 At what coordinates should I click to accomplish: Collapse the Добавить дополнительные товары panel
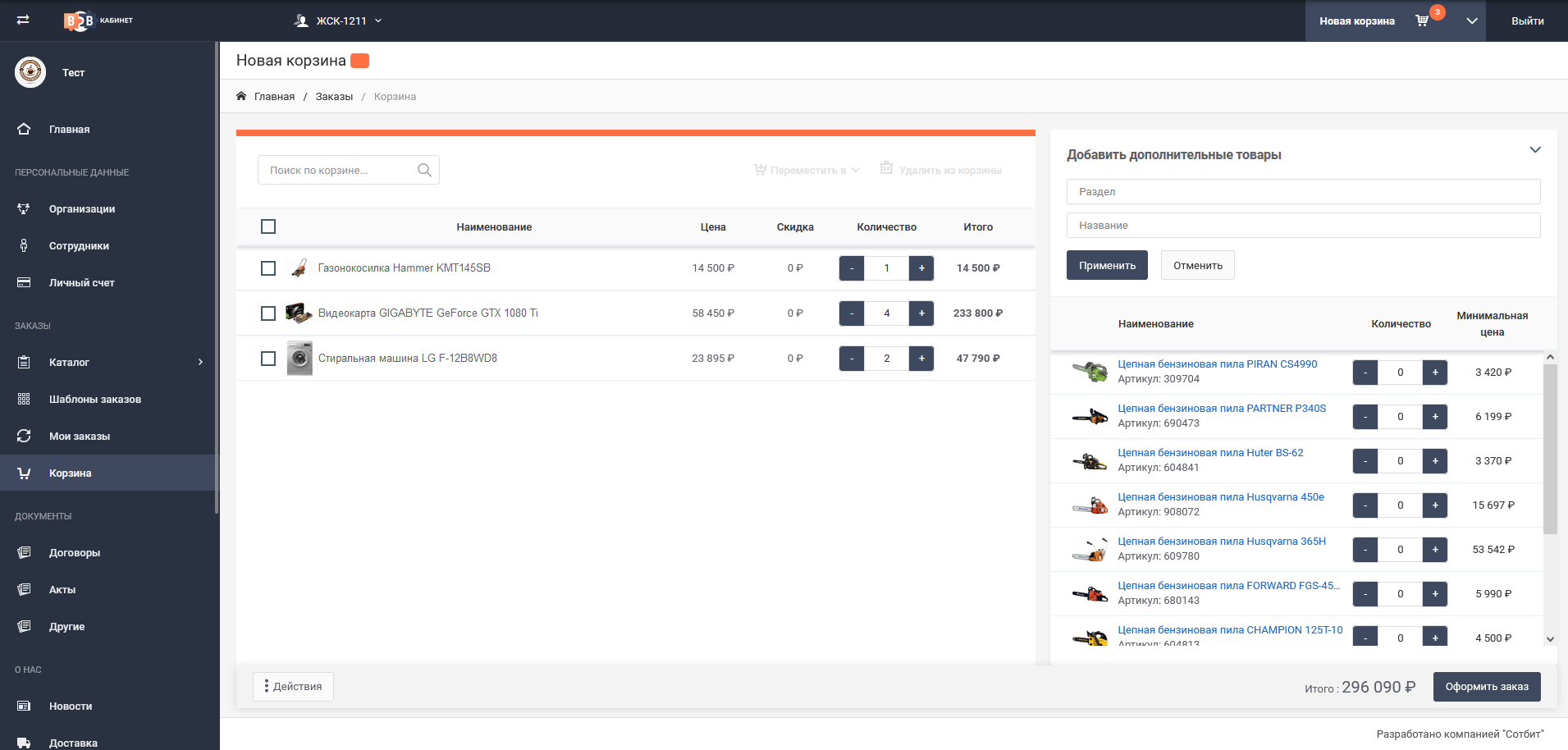pyautogui.click(x=1534, y=150)
